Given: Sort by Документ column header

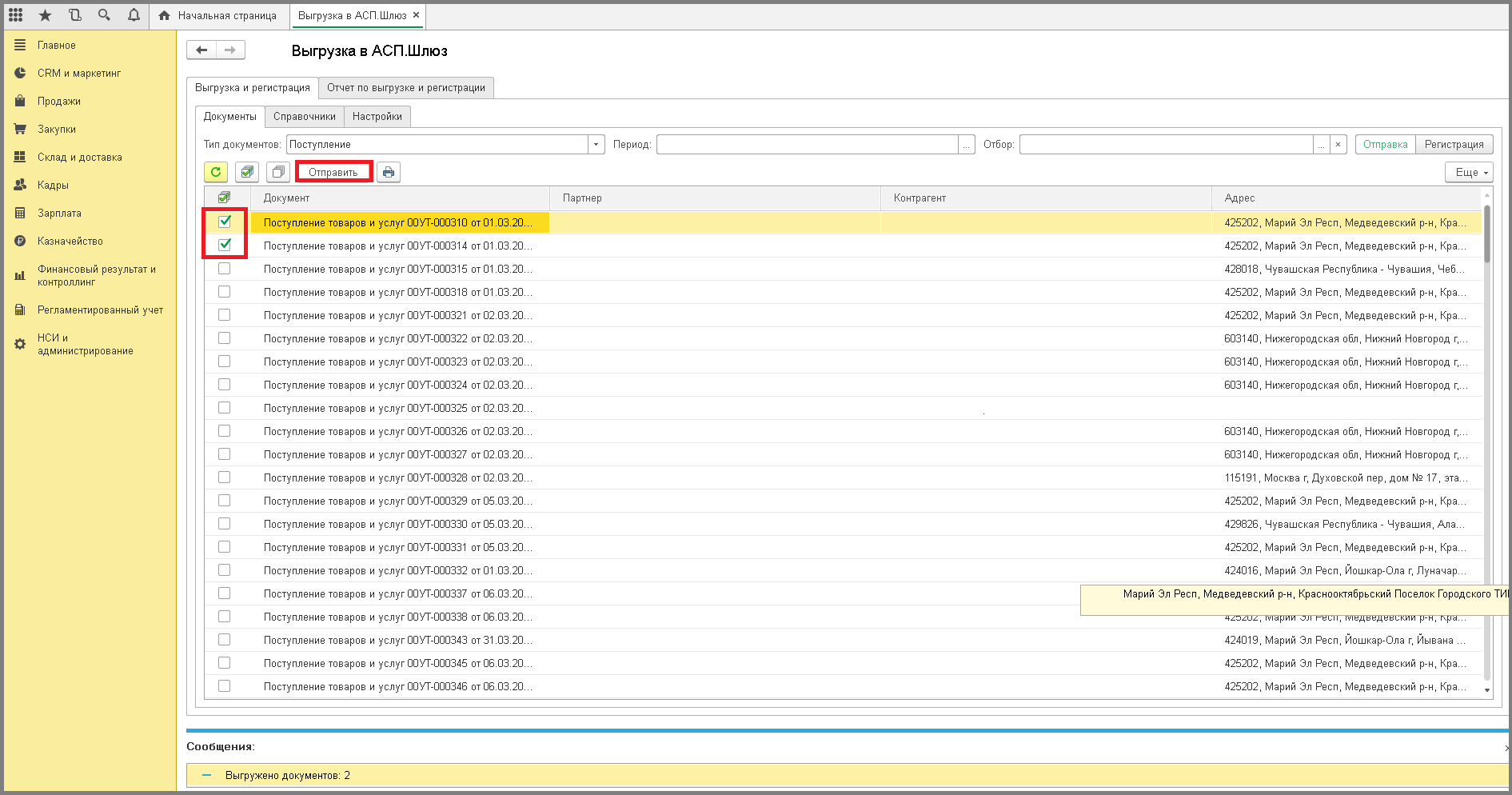Looking at the screenshot, I should (401, 198).
